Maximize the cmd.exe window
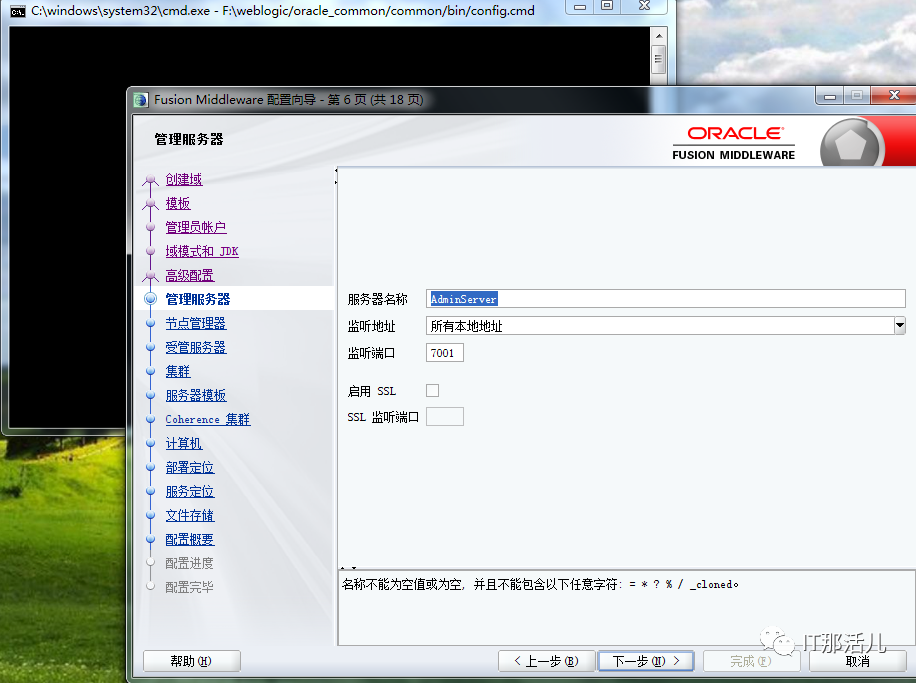Image resolution: width=916 pixels, height=683 pixels. coord(607,6)
